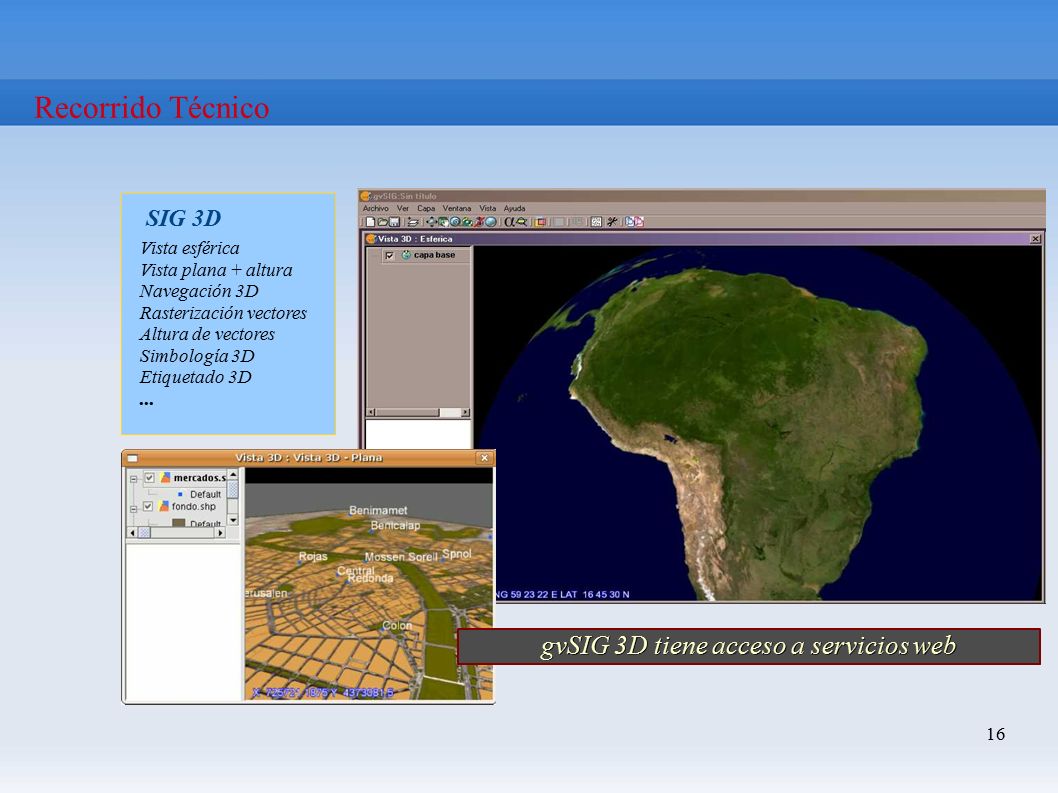Click the Rojas label on the map
The width and height of the screenshot is (1058, 793).
[313, 556]
